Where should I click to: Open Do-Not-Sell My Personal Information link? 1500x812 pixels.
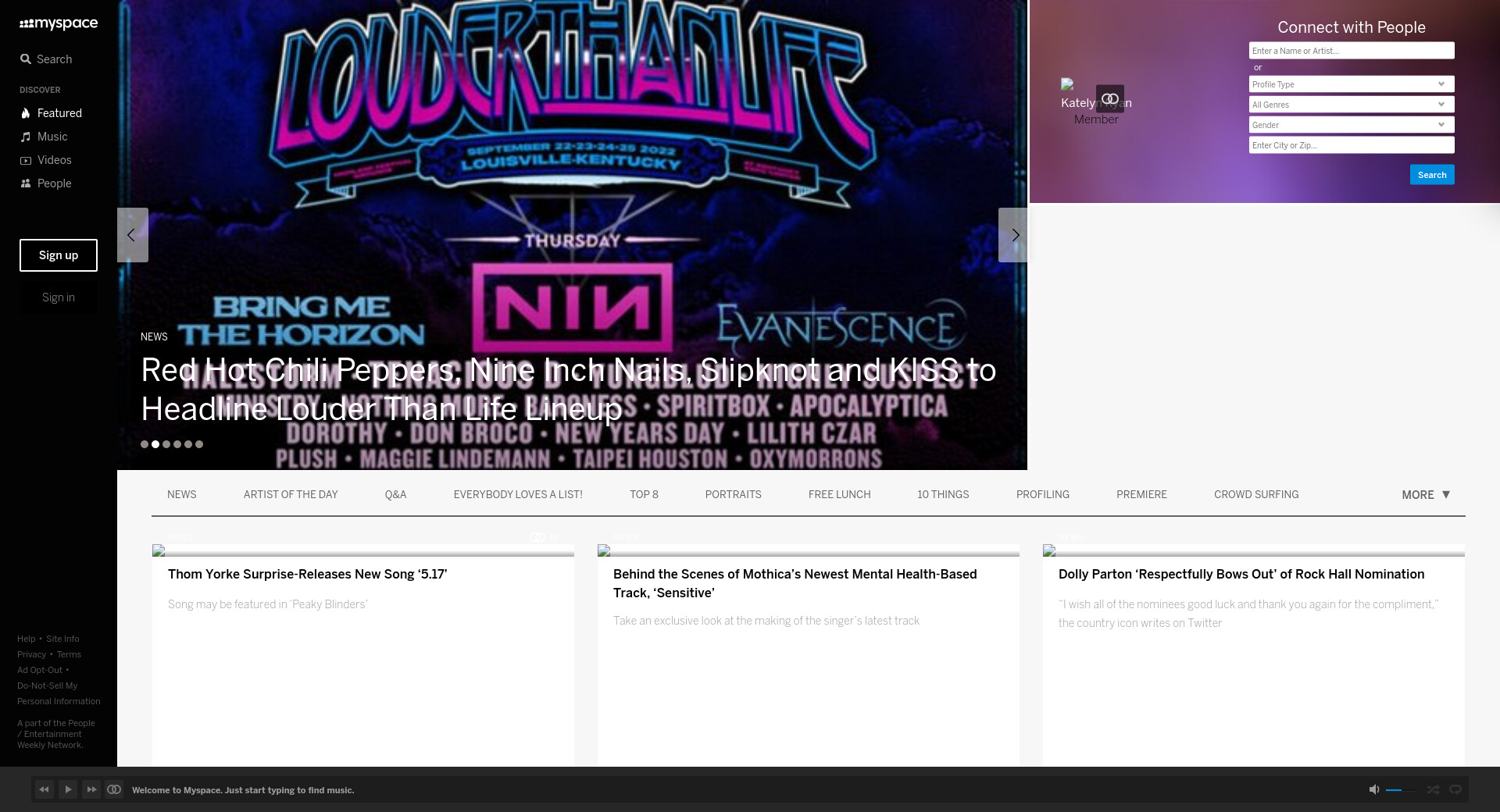pos(59,693)
